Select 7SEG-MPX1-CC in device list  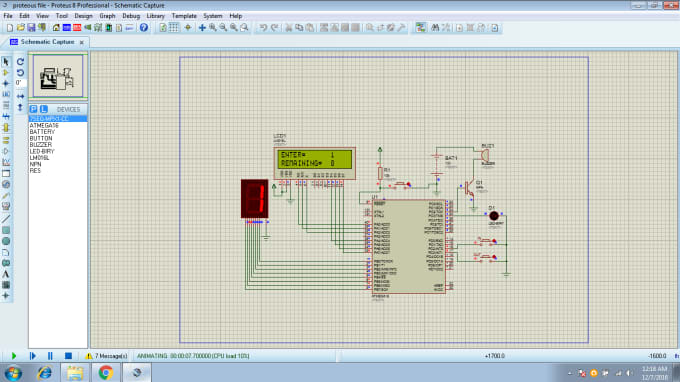click(x=58, y=119)
